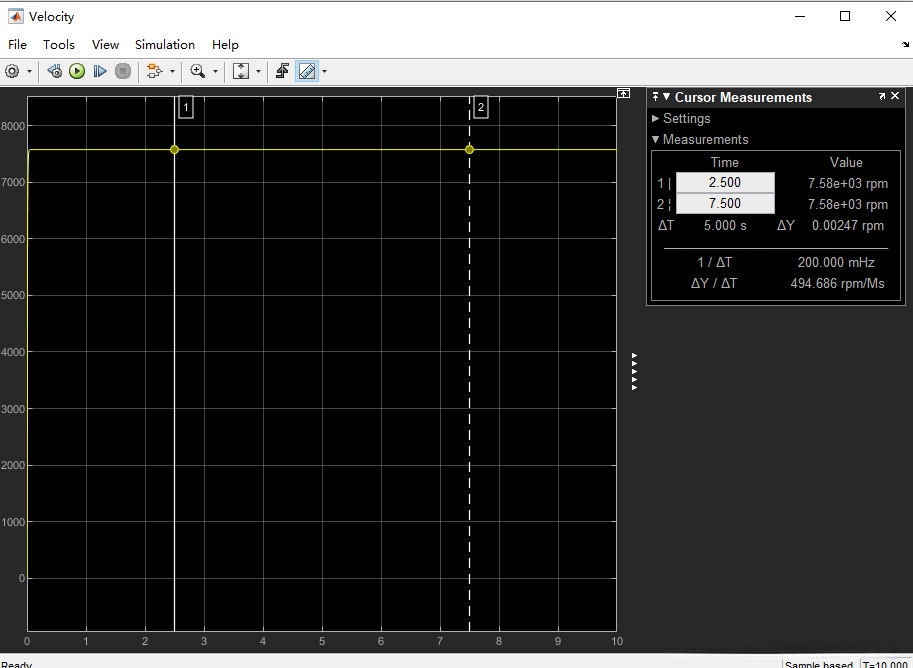The image size is (913, 668).
Task: Click the Step Forward icon
Action: pyautogui.click(x=100, y=71)
